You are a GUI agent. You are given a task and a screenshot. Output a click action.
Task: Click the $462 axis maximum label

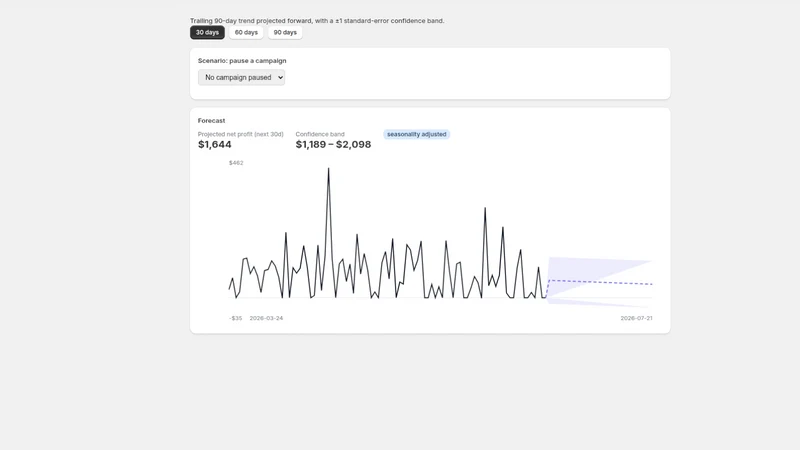pyautogui.click(x=236, y=163)
